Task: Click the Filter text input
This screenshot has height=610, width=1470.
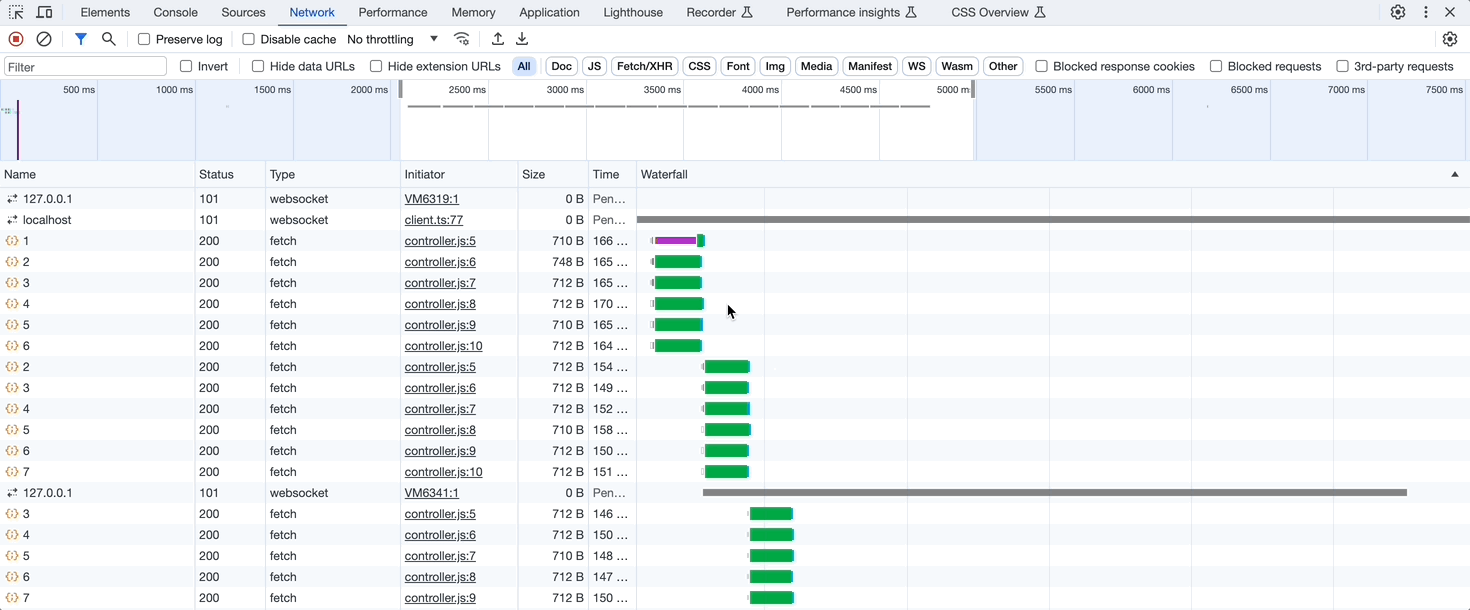Action: [86, 66]
